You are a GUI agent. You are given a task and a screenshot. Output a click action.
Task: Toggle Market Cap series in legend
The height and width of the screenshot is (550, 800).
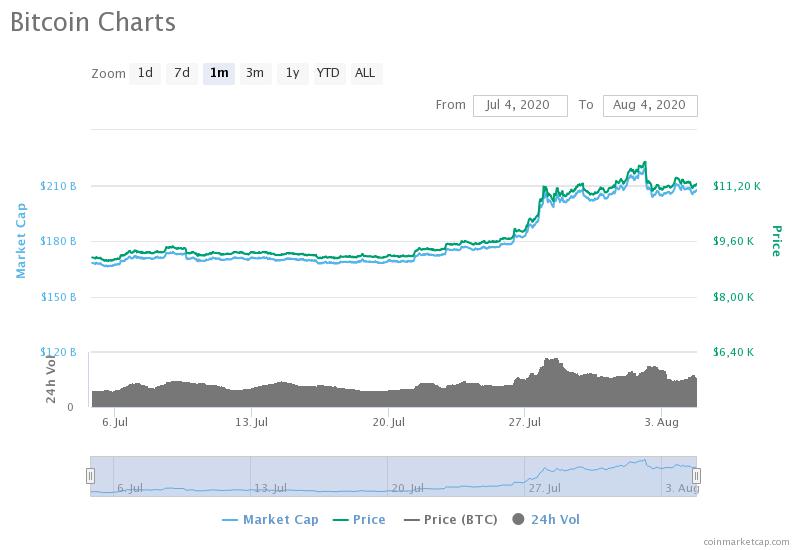point(270,520)
